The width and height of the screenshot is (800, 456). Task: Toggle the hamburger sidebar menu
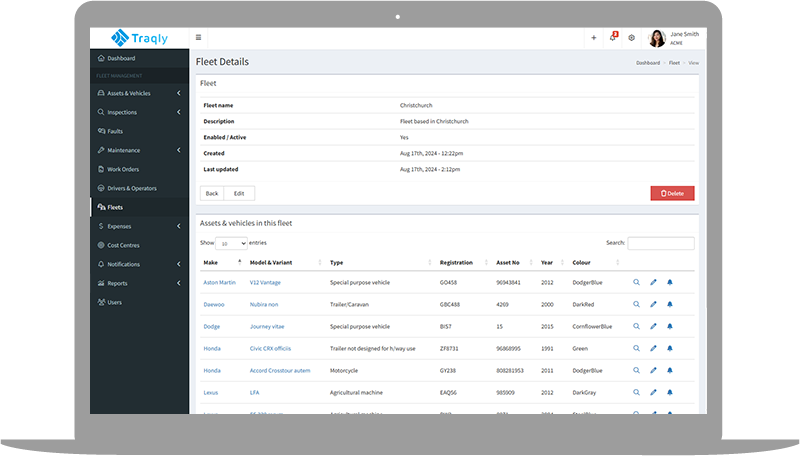tap(198, 37)
